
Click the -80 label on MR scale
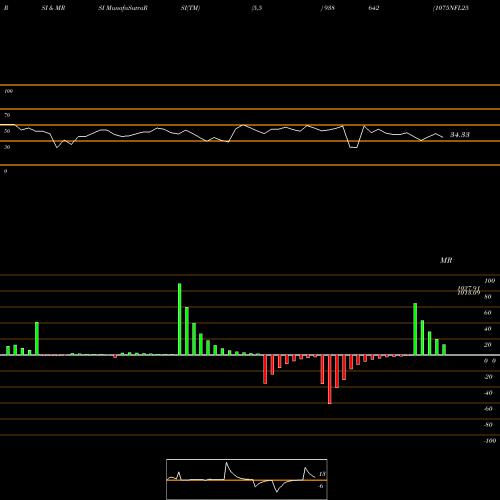[488, 425]
